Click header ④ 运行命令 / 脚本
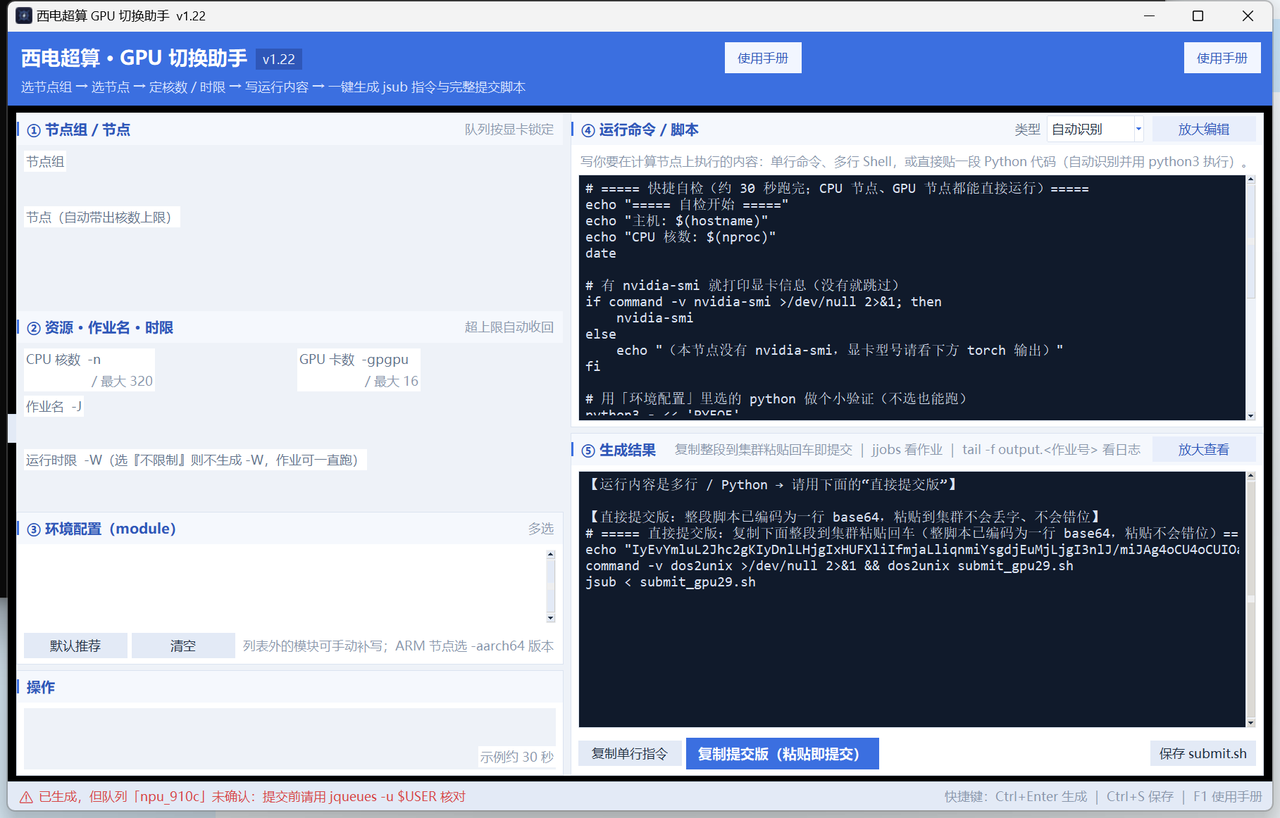The image size is (1280, 818). pyautogui.click(x=640, y=130)
